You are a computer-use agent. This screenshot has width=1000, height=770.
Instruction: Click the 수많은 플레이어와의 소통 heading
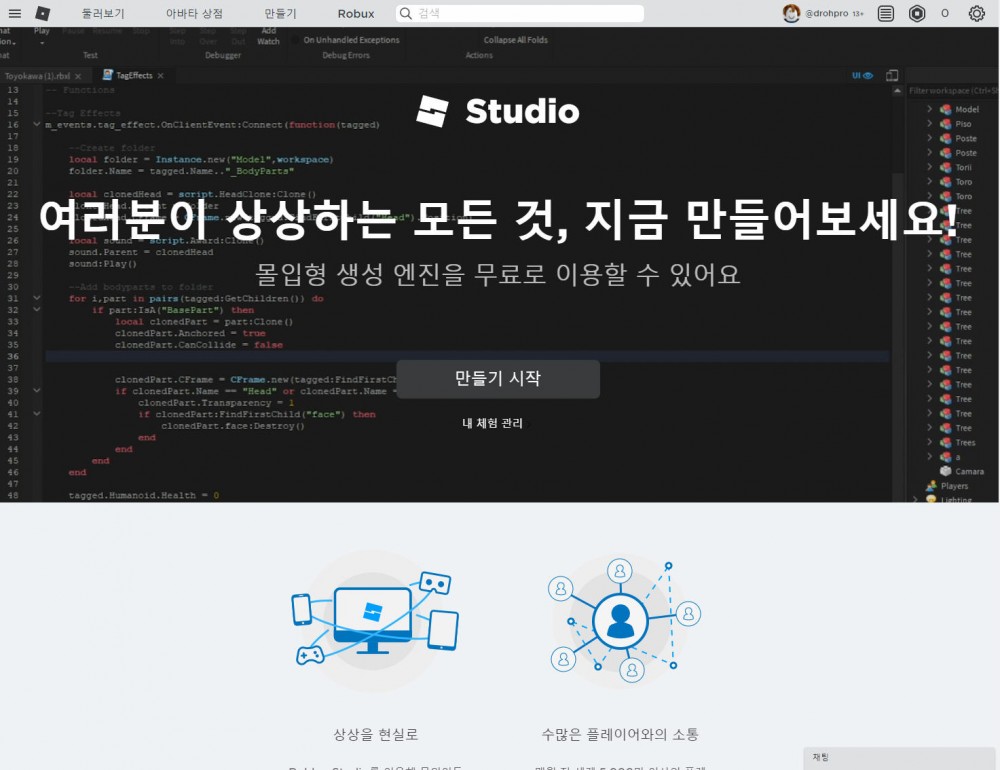point(620,734)
